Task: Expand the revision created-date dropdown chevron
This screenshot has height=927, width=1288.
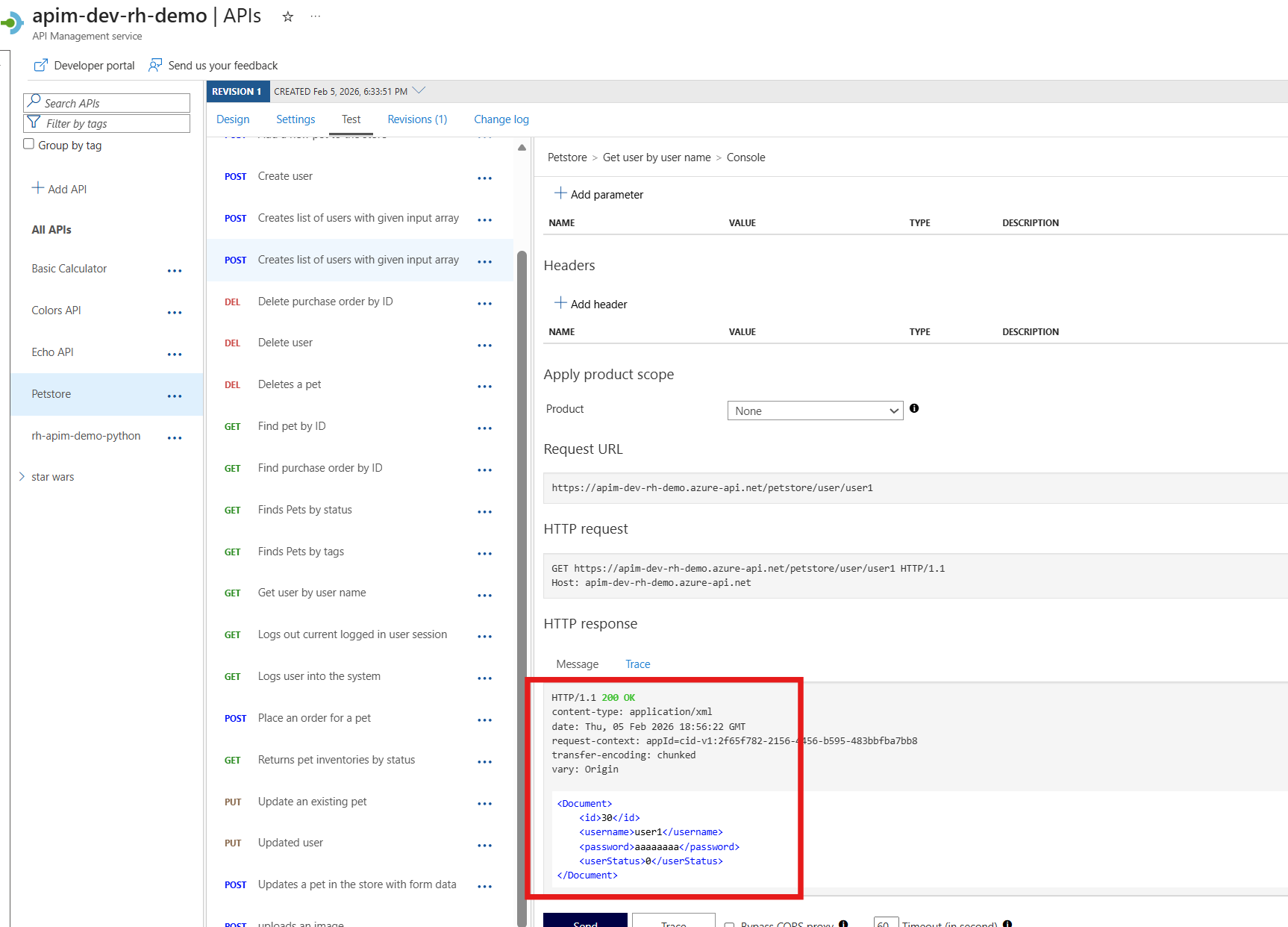Action: [x=419, y=91]
